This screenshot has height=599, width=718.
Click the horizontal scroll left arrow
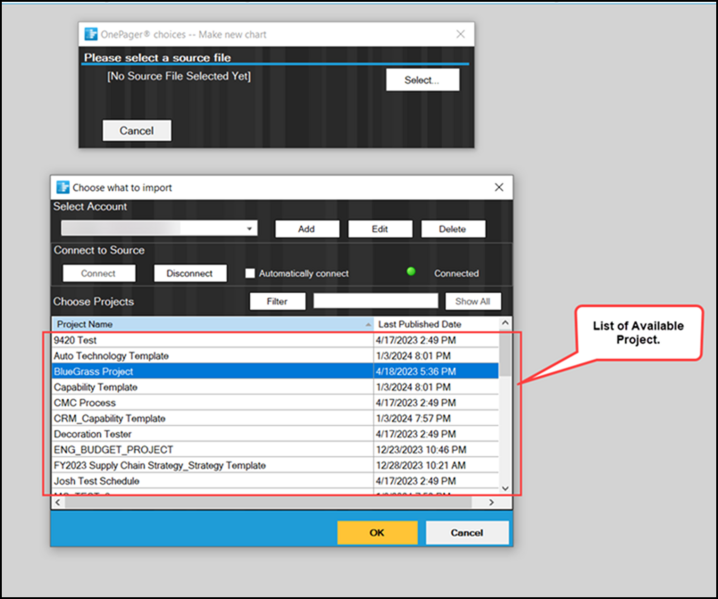click(x=58, y=502)
